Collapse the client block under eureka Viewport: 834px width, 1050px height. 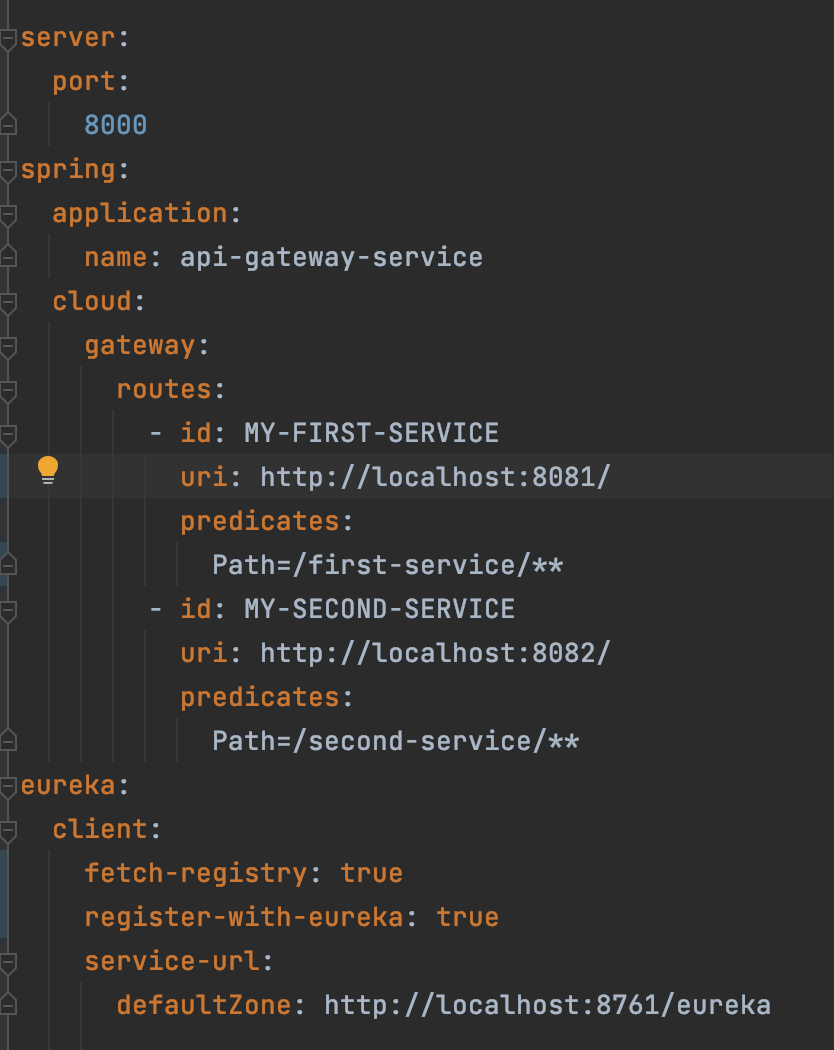pos(8,829)
